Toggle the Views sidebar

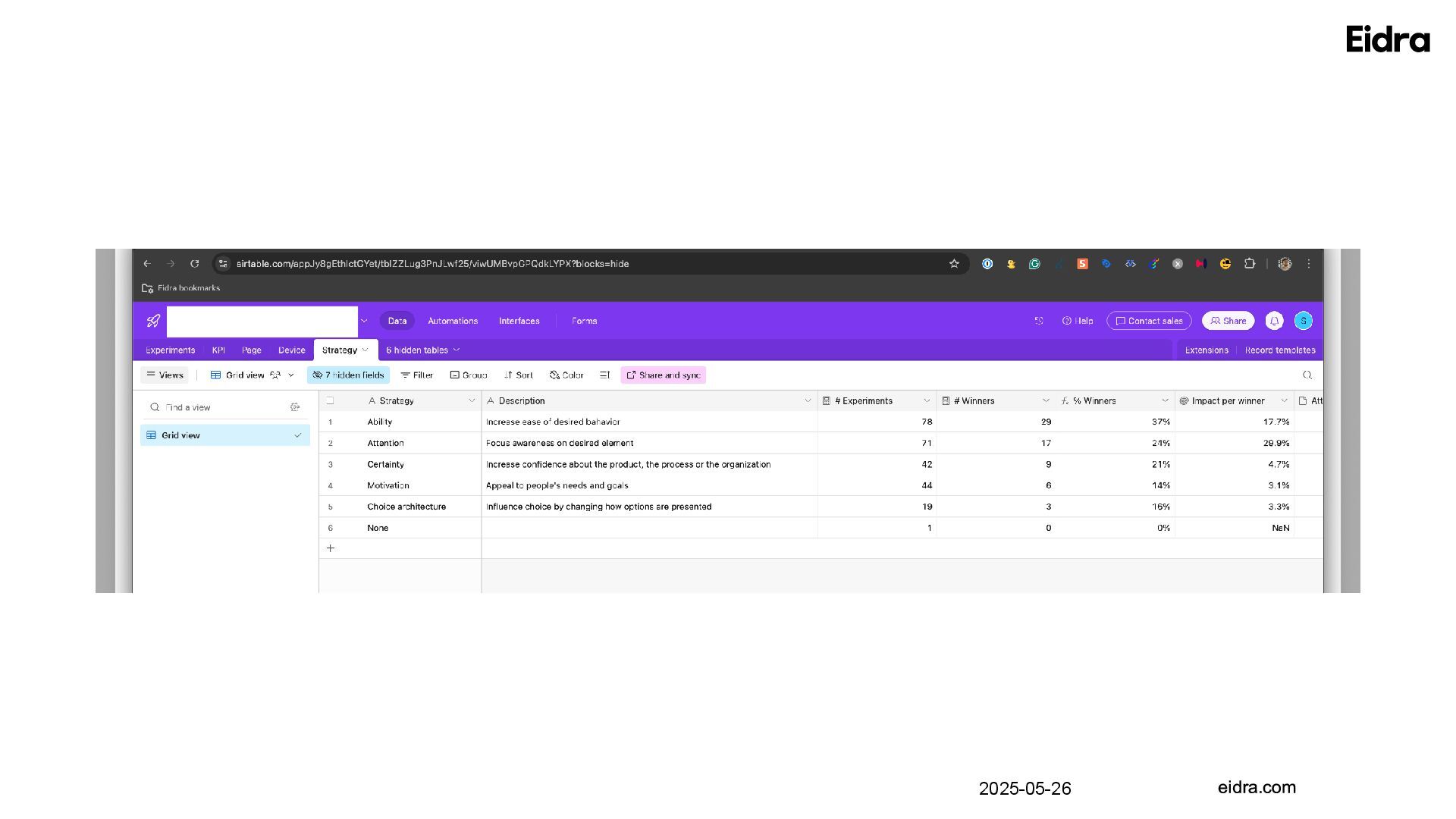(x=165, y=375)
